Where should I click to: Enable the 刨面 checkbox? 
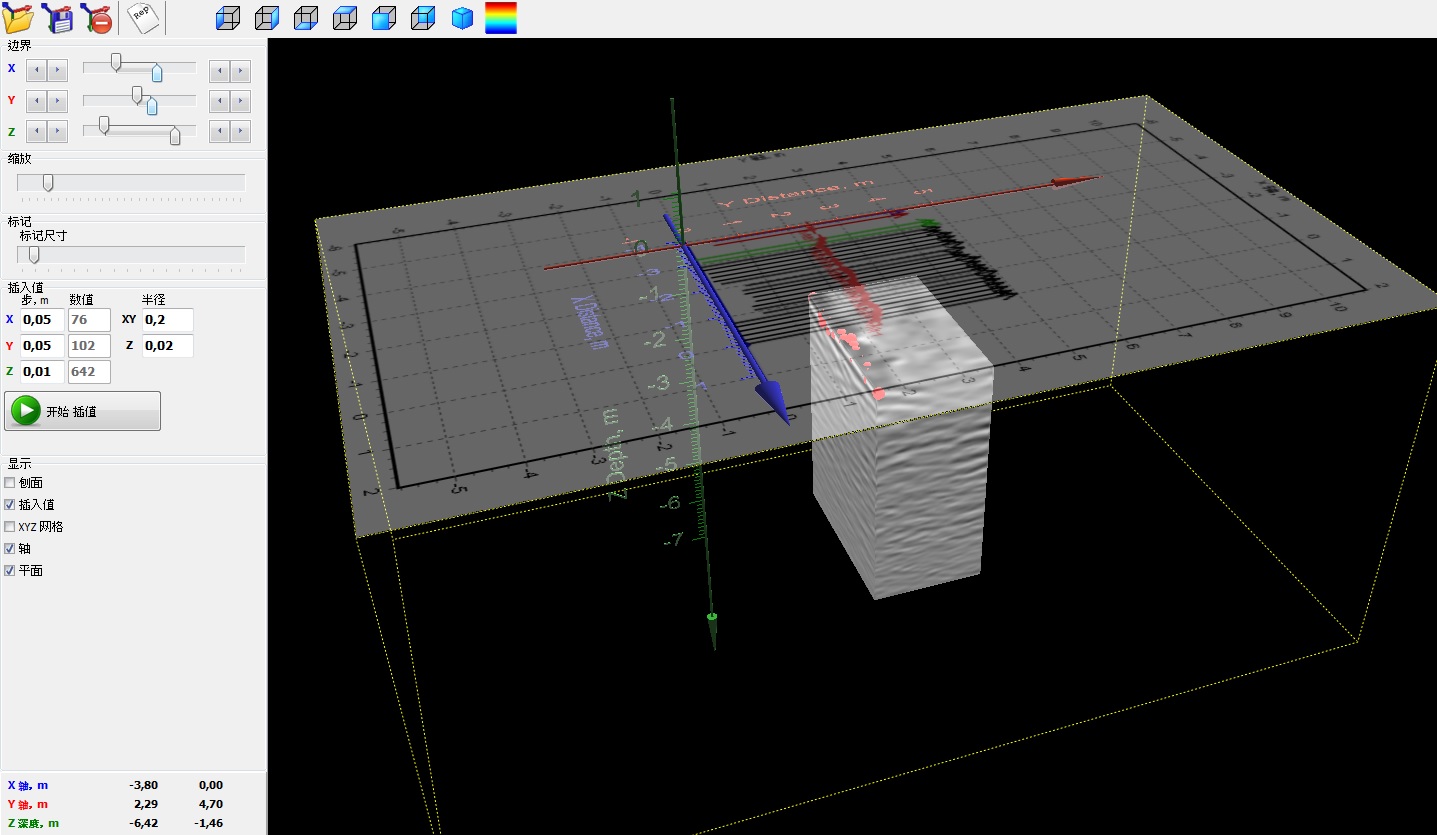(10, 483)
